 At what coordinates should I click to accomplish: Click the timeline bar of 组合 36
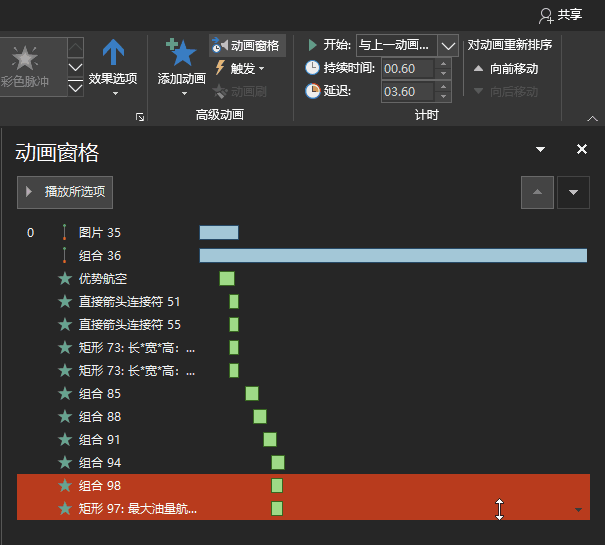[x=392, y=255]
